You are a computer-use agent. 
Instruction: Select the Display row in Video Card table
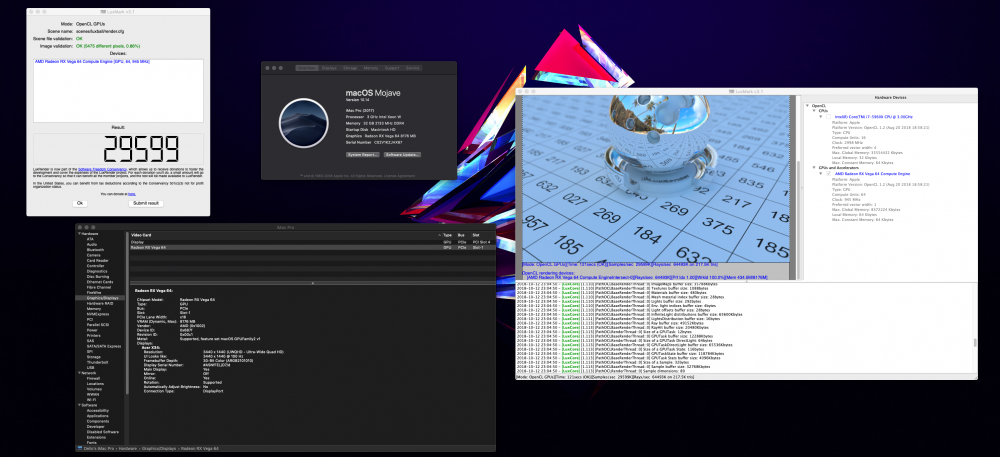(312, 242)
